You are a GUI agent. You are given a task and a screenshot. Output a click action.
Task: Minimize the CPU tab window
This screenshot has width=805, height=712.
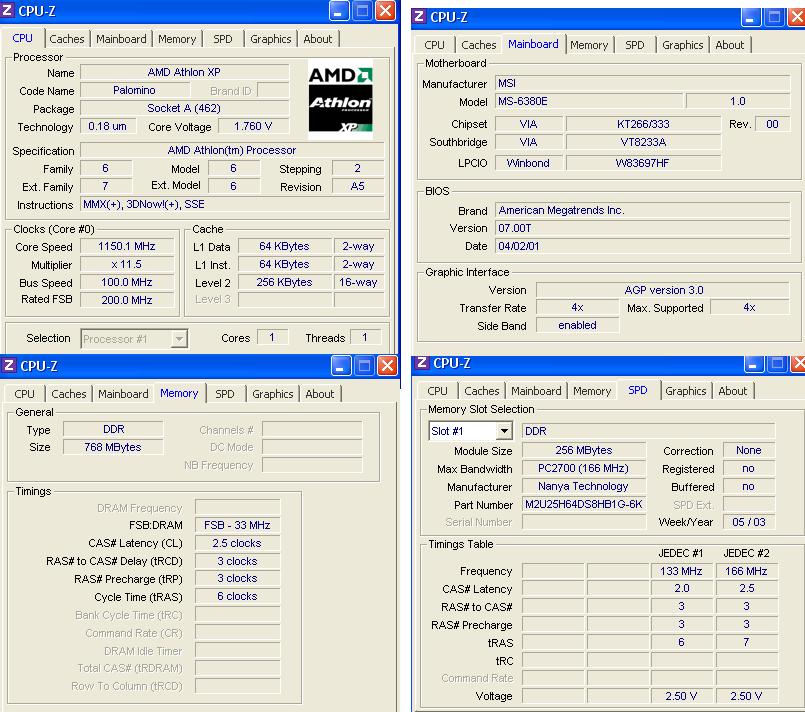pos(339,10)
